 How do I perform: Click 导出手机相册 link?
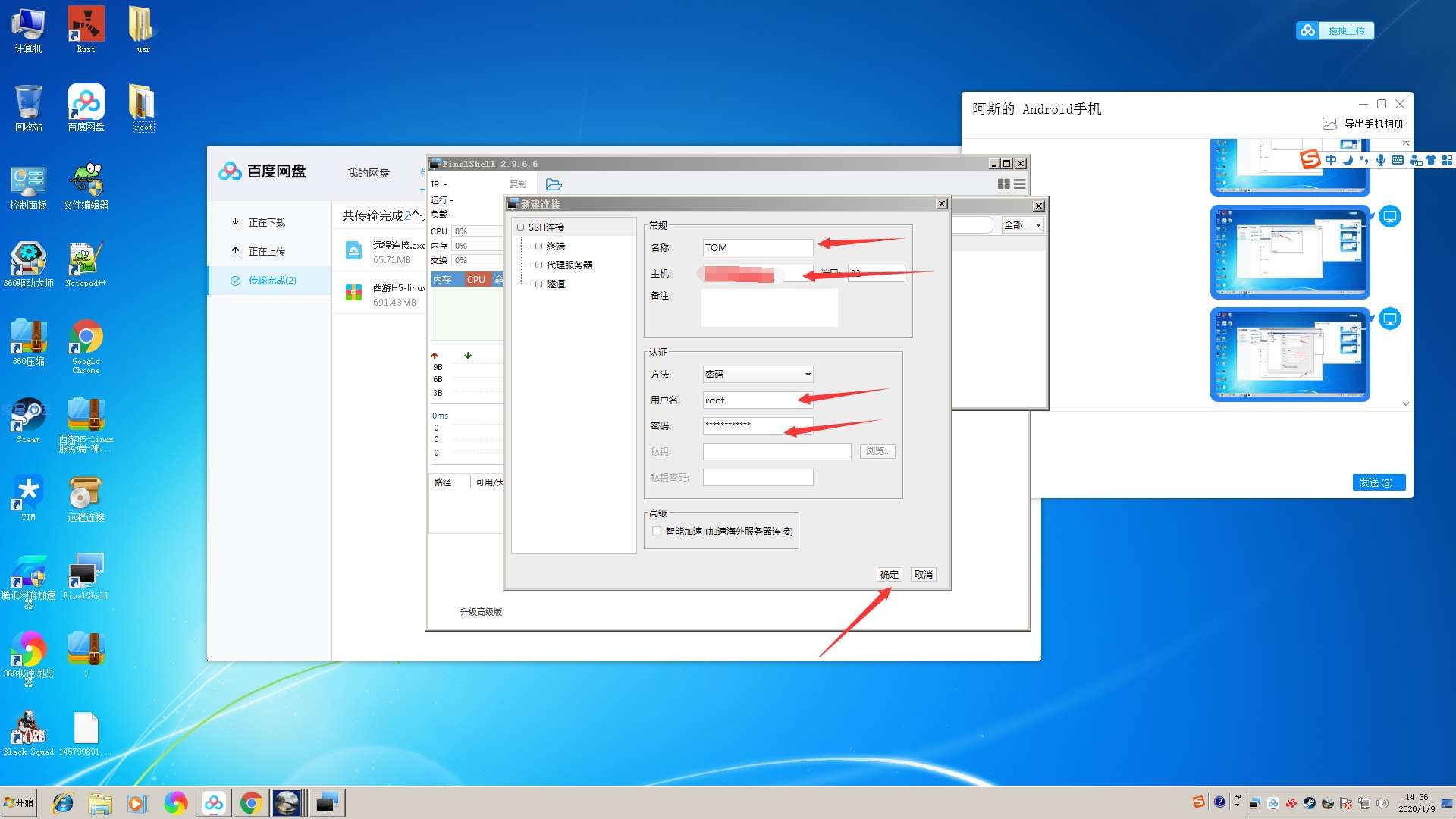coord(1373,124)
